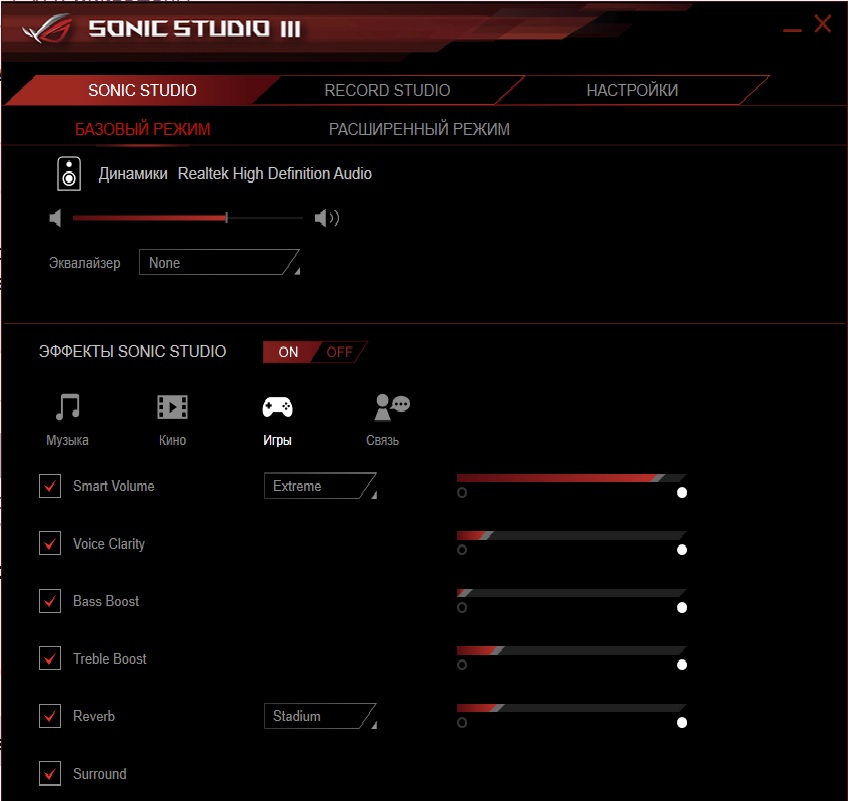The width and height of the screenshot is (848, 801).
Task: Open the Reverb Stadium dropdown
Action: [x=320, y=716]
